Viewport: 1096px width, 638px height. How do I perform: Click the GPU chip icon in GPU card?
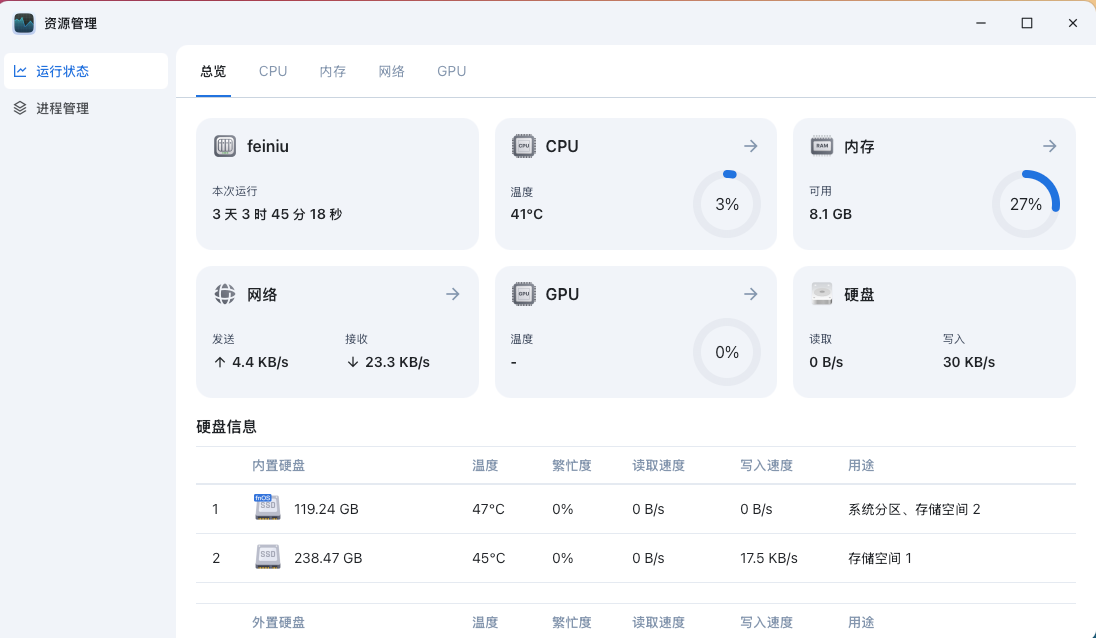coord(524,294)
